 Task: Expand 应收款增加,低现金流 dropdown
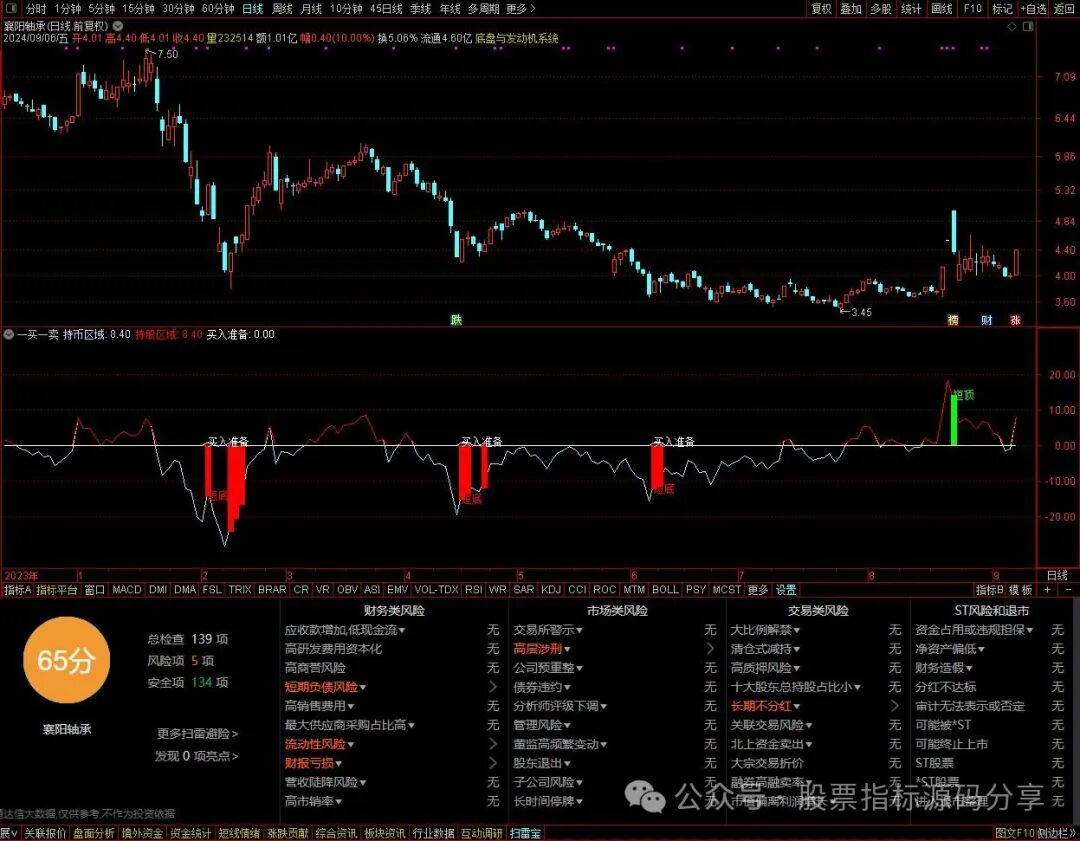coord(345,630)
